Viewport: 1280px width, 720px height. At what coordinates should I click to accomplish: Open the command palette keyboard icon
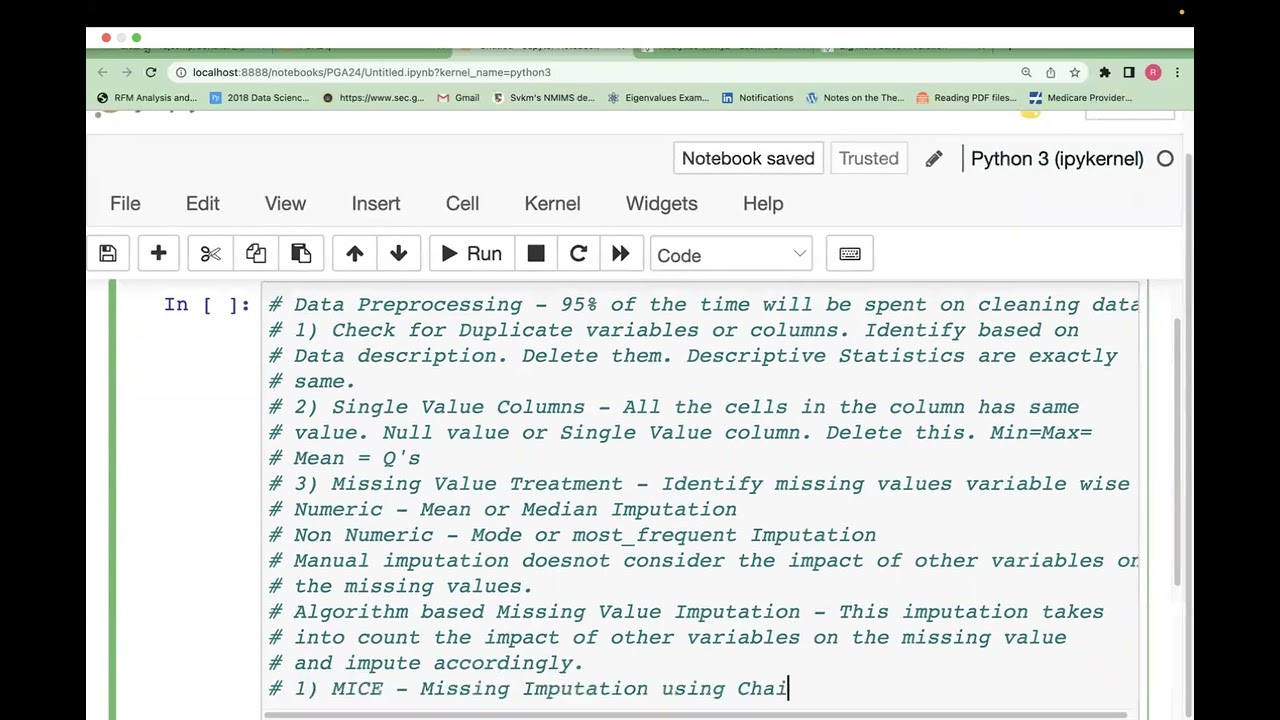850,254
